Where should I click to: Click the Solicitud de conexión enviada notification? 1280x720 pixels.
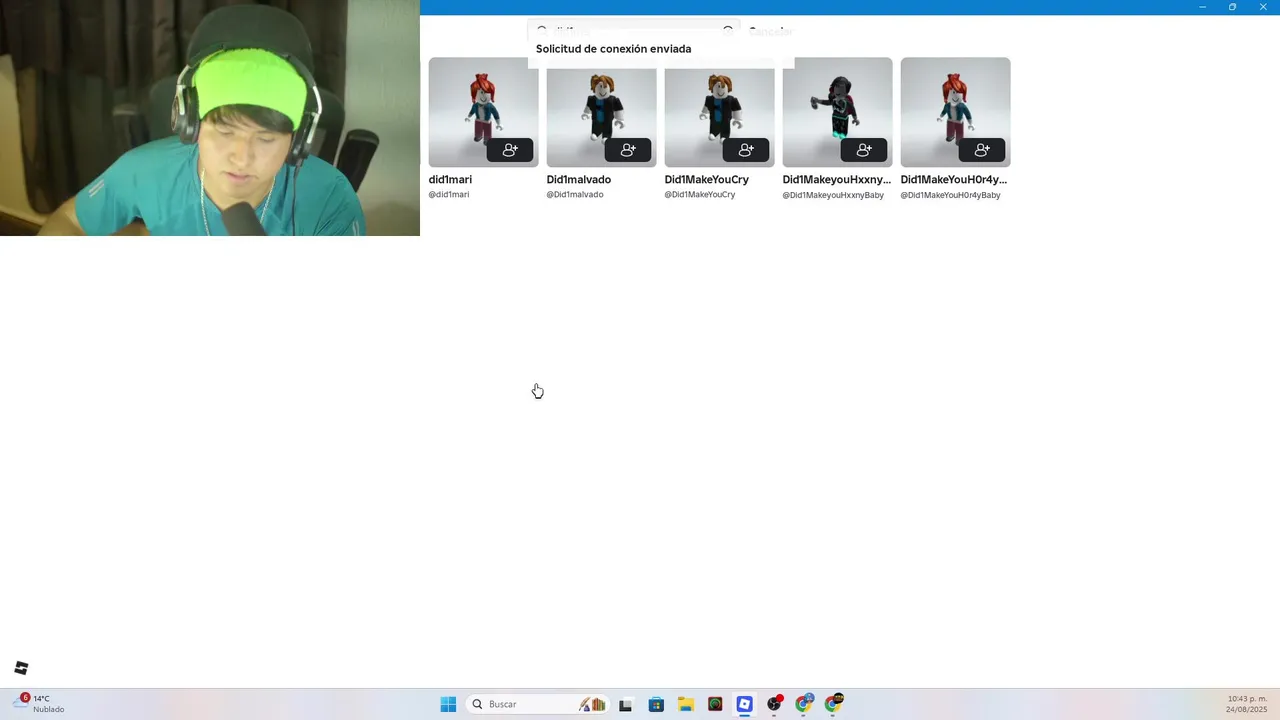661,49
